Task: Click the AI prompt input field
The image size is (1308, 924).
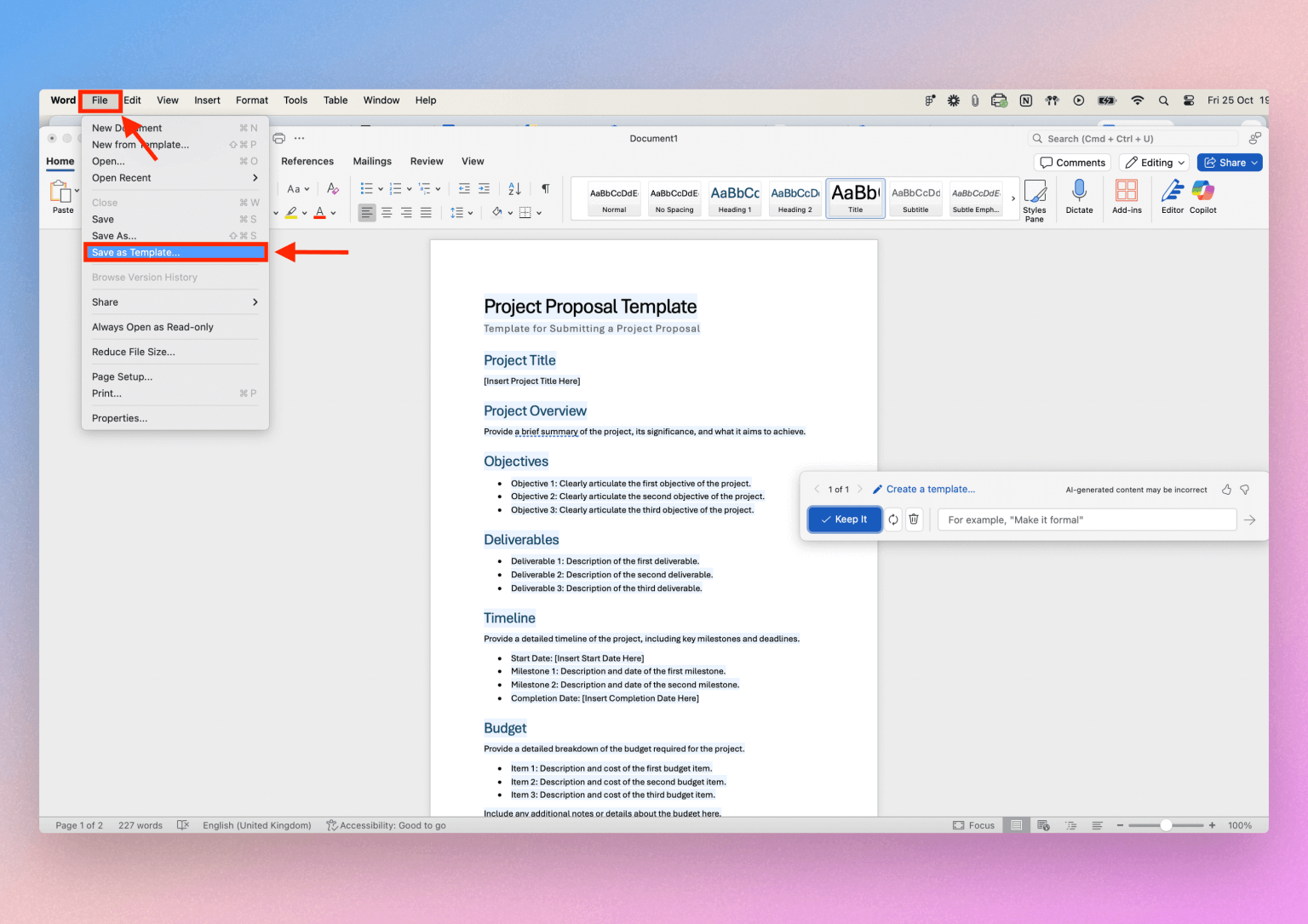Action: 1087,519
